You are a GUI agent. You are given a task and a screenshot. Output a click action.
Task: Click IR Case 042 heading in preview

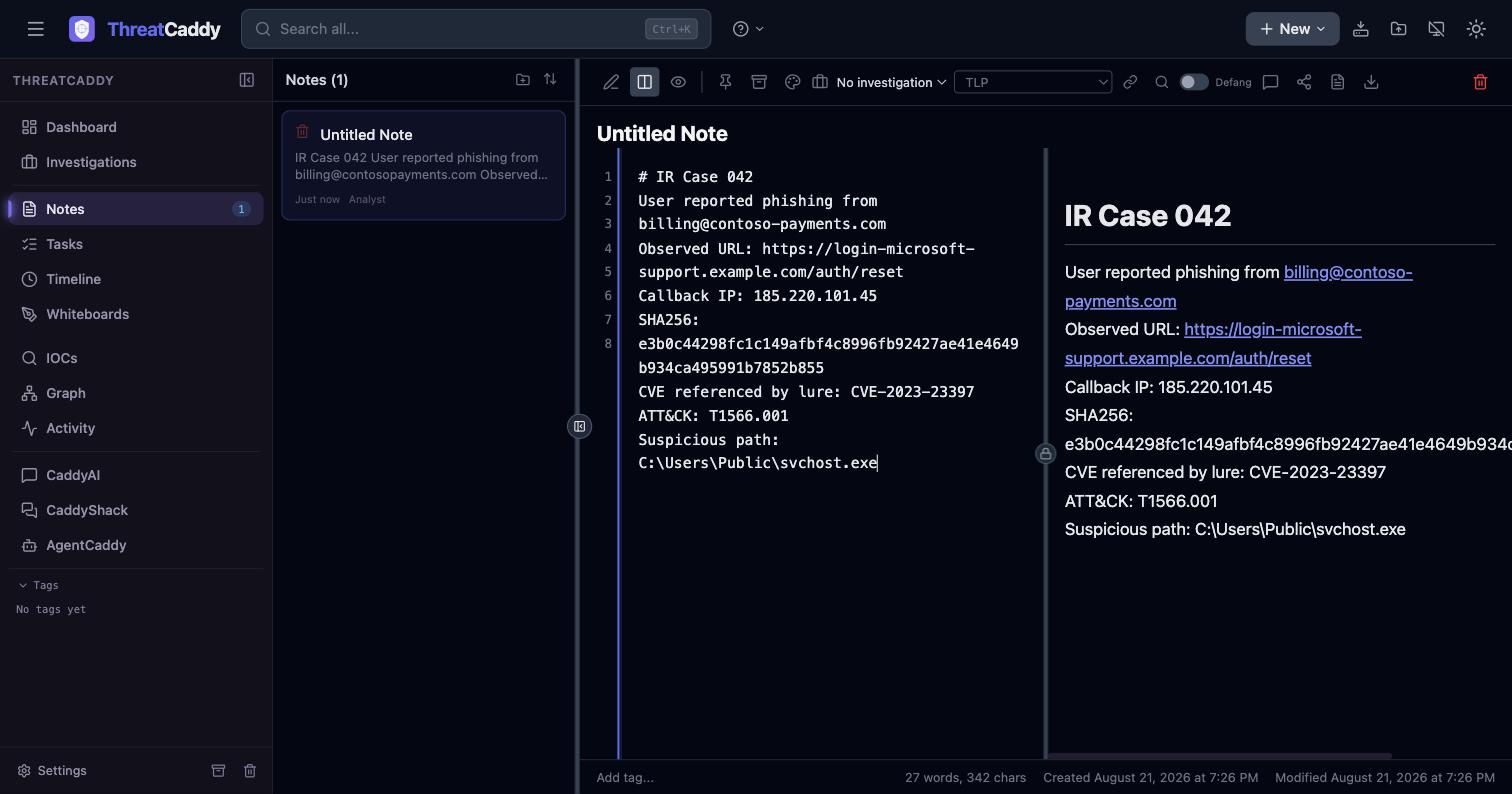coord(1148,216)
